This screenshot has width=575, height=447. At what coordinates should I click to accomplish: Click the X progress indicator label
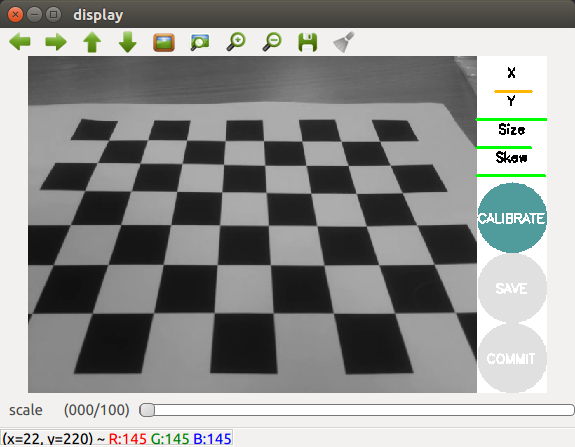pyautogui.click(x=511, y=73)
